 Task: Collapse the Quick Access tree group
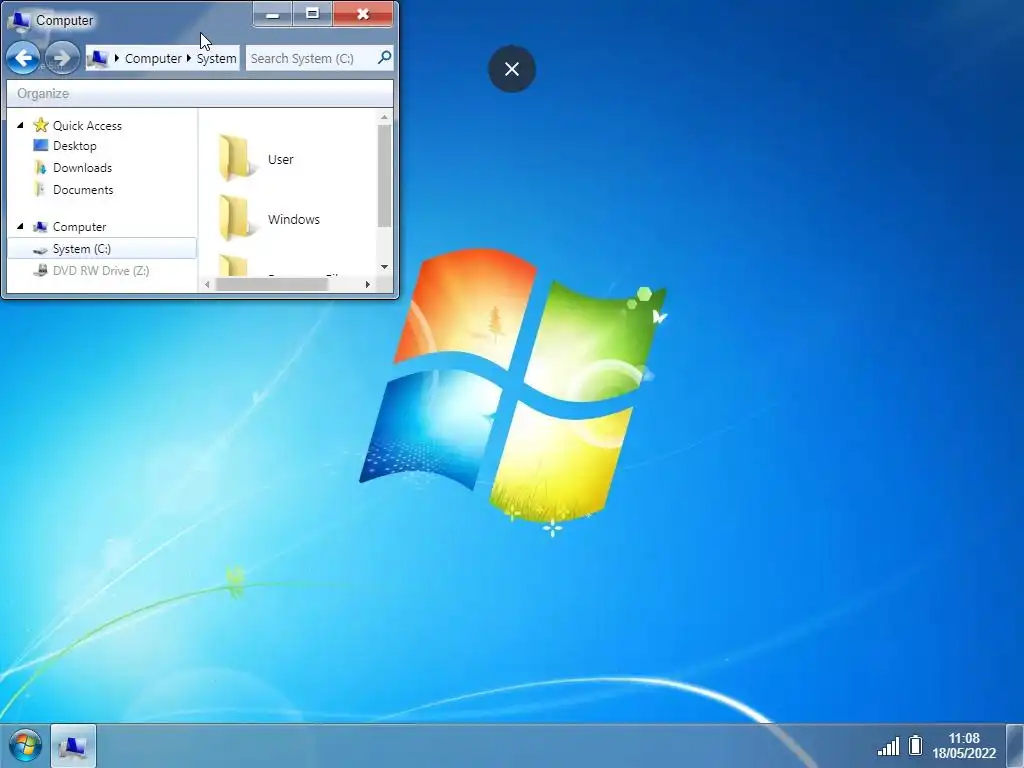(20, 125)
